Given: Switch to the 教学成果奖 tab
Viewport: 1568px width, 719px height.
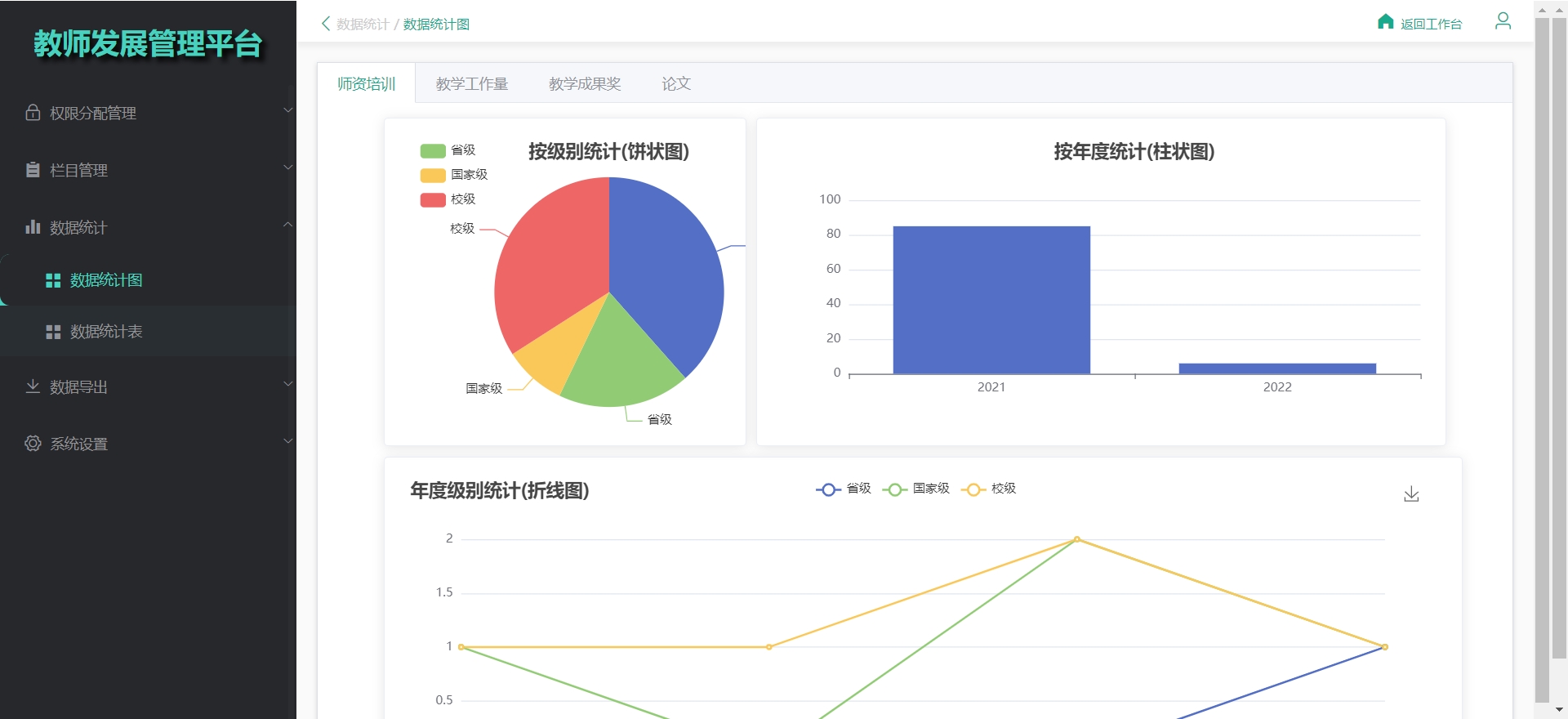Looking at the screenshot, I should (x=585, y=83).
